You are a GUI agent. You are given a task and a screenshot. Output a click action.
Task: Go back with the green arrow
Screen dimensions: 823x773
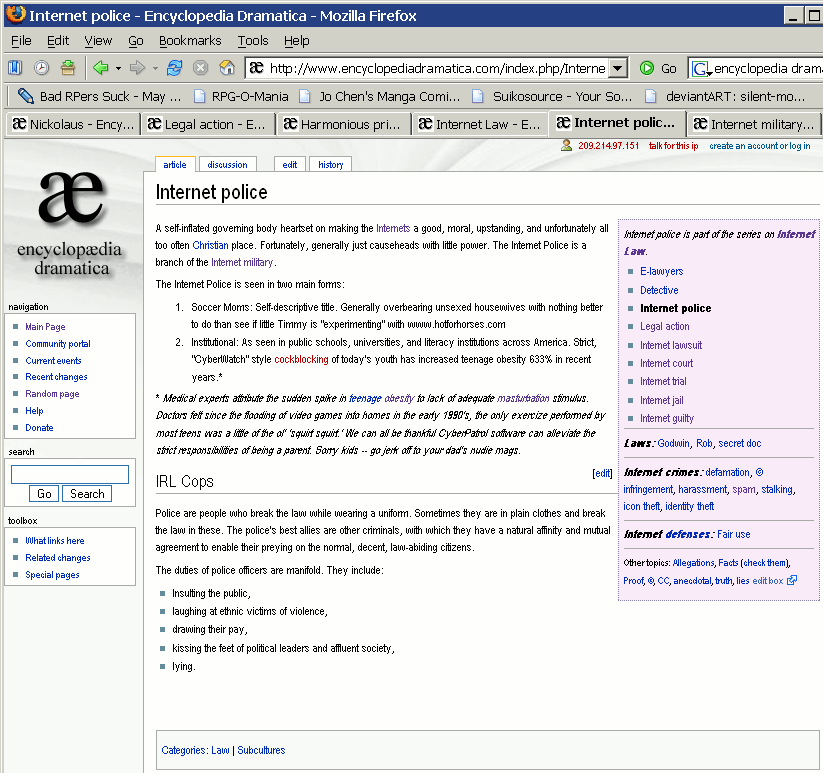(x=101, y=68)
